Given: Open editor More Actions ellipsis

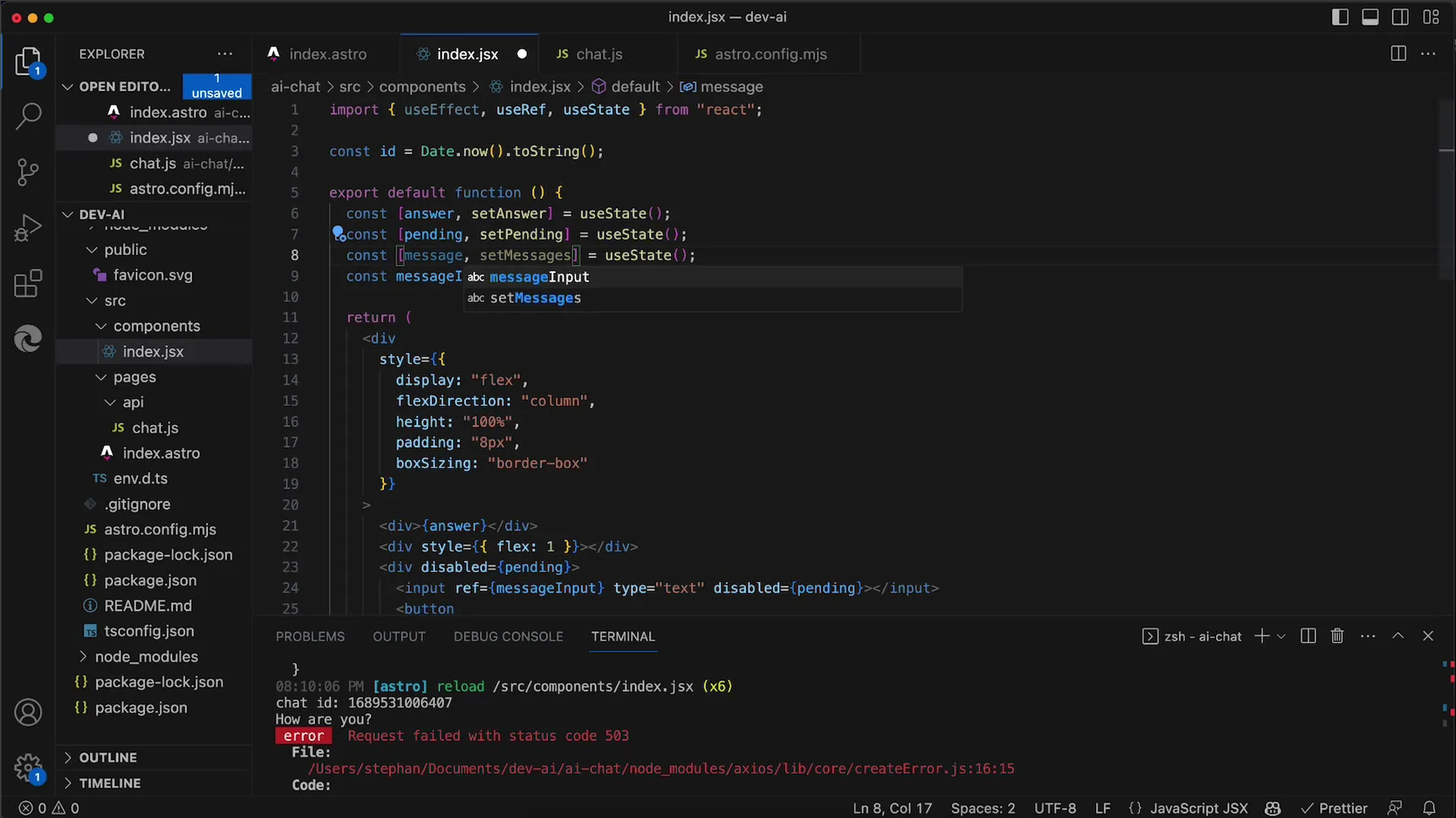Looking at the screenshot, I should (x=1428, y=54).
